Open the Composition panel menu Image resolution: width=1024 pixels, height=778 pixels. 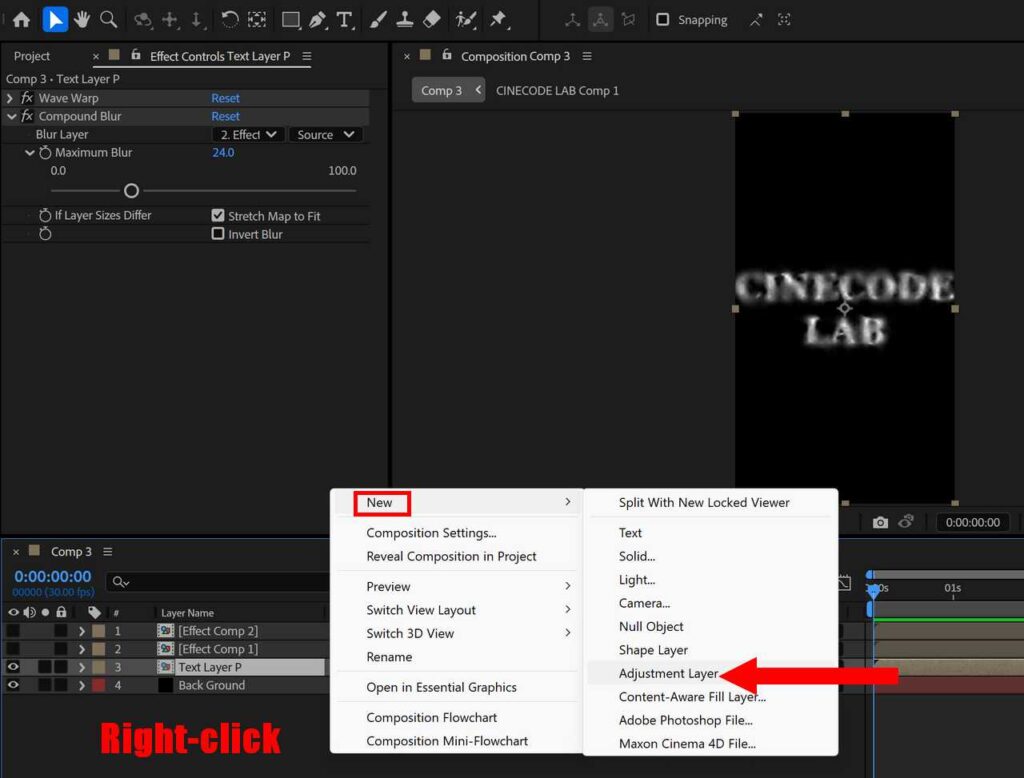(x=587, y=56)
